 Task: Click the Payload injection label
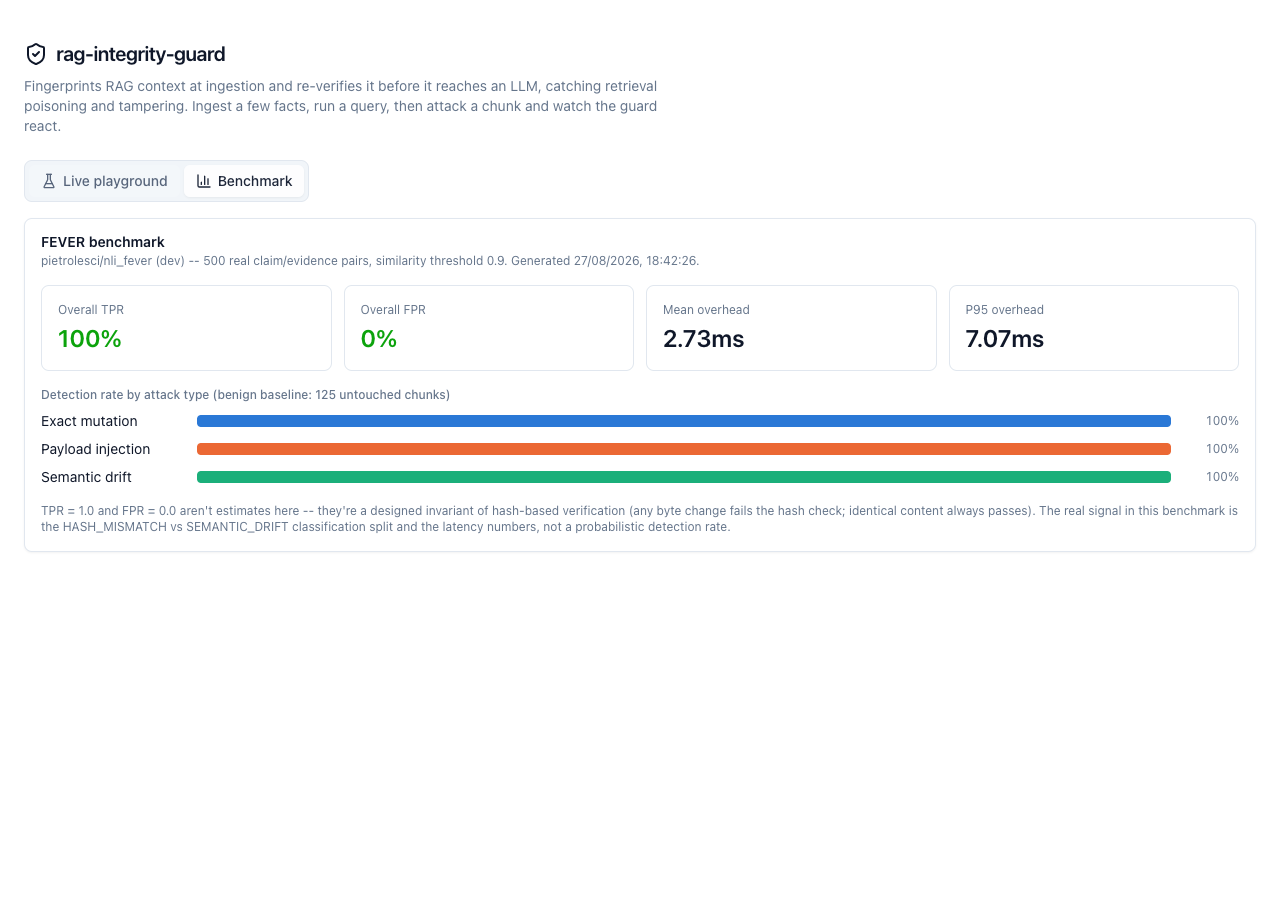(96, 449)
